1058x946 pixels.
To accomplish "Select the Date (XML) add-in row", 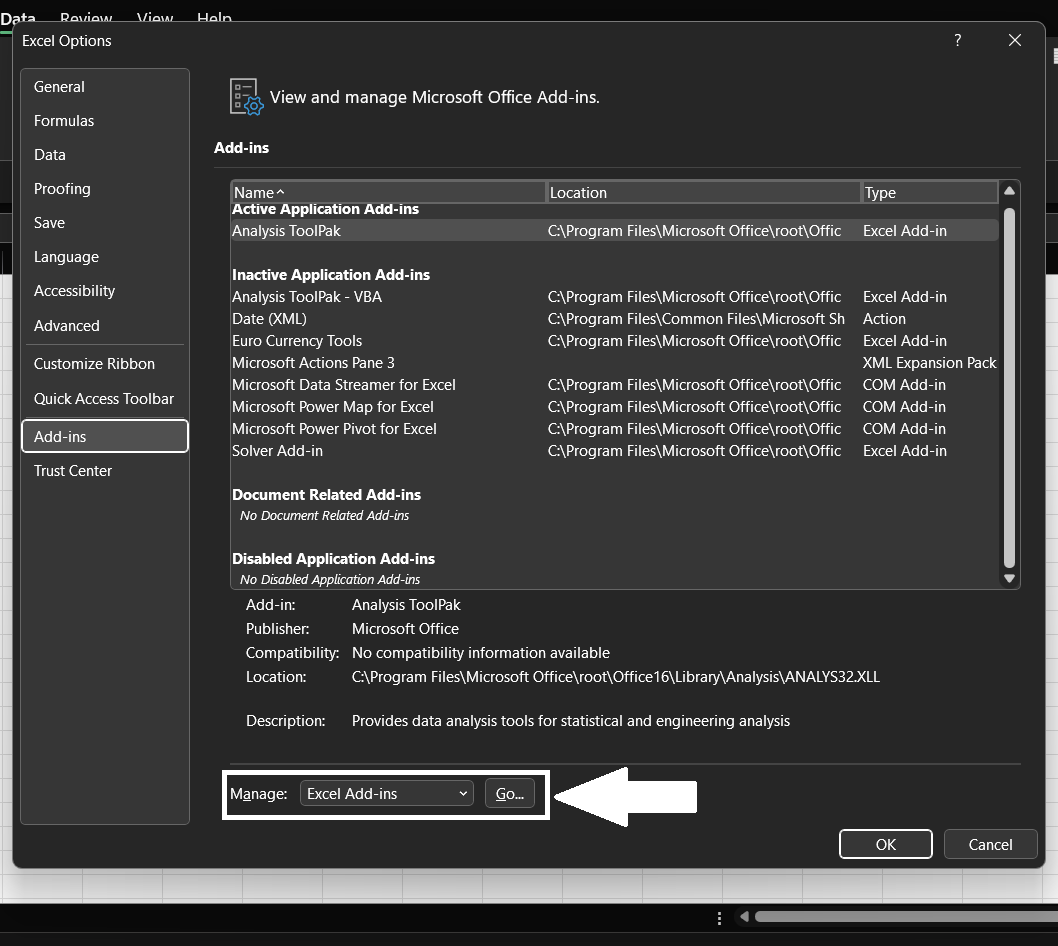I will [614, 319].
